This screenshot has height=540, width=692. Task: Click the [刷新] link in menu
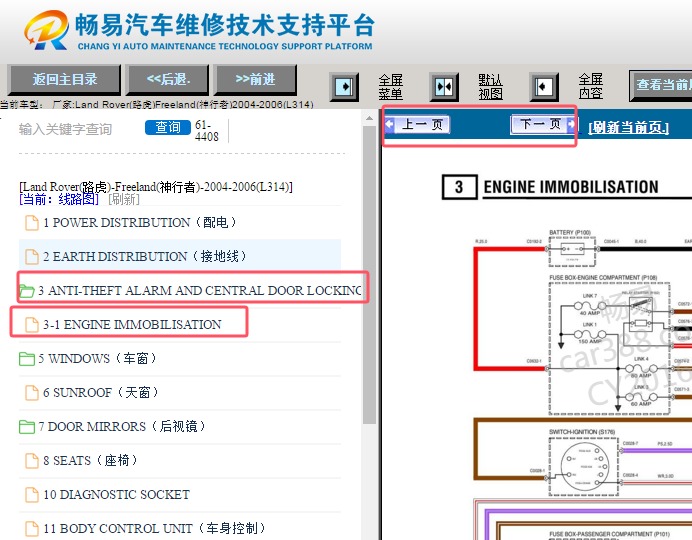pos(124,199)
